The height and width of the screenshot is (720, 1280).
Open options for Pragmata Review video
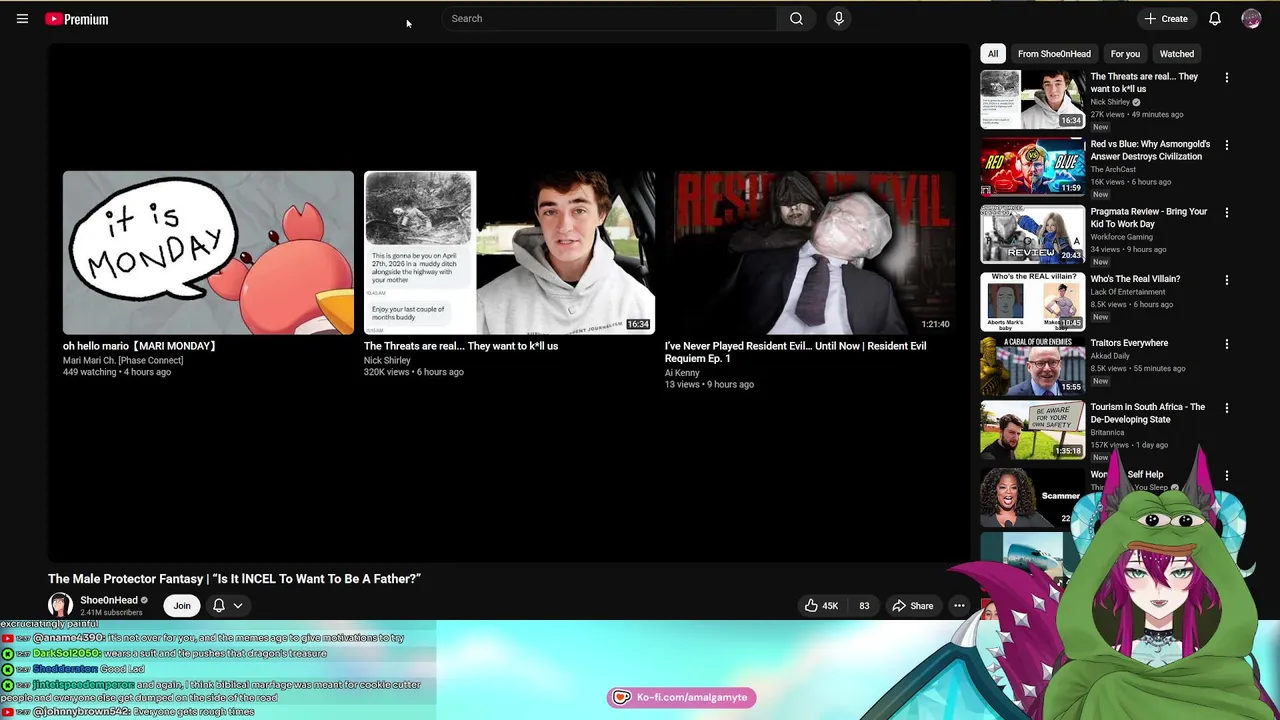tap(1227, 212)
